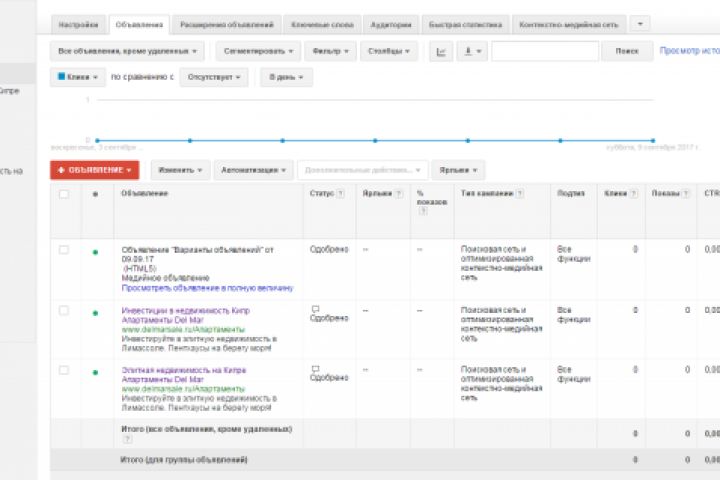Open the download report icon menu
This screenshot has width=720, height=480.
[472, 51]
